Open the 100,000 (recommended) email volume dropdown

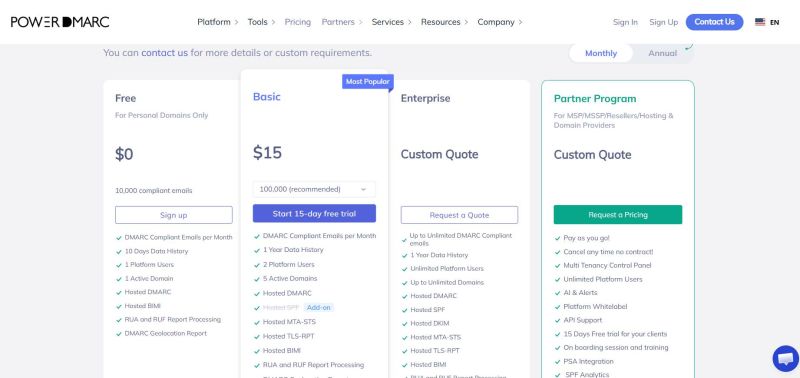coord(314,189)
